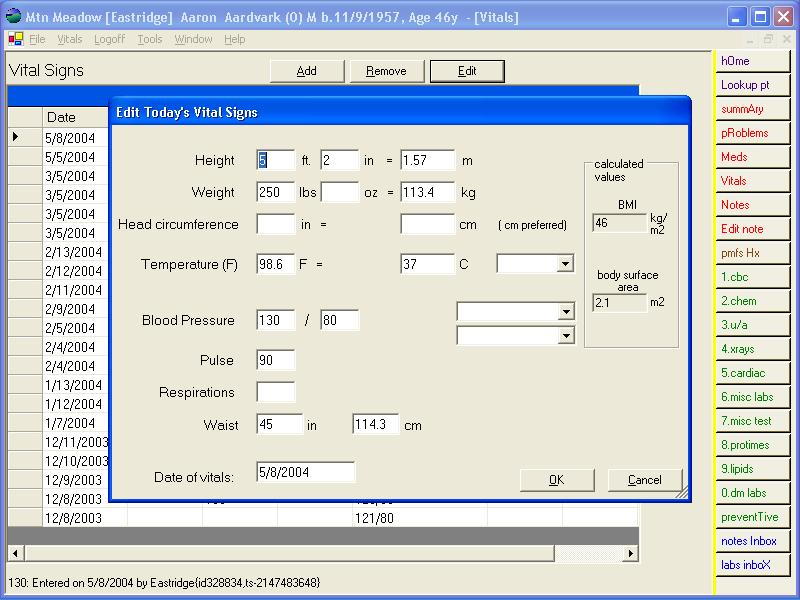The height and width of the screenshot is (600, 800).
Task: Open the Tools menu
Action: [x=150, y=39]
